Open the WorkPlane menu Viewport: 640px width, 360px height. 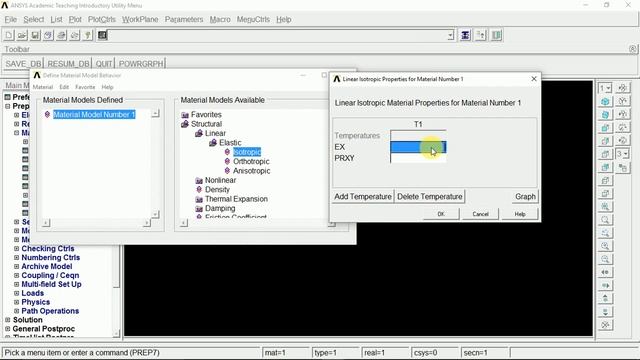[140, 19]
